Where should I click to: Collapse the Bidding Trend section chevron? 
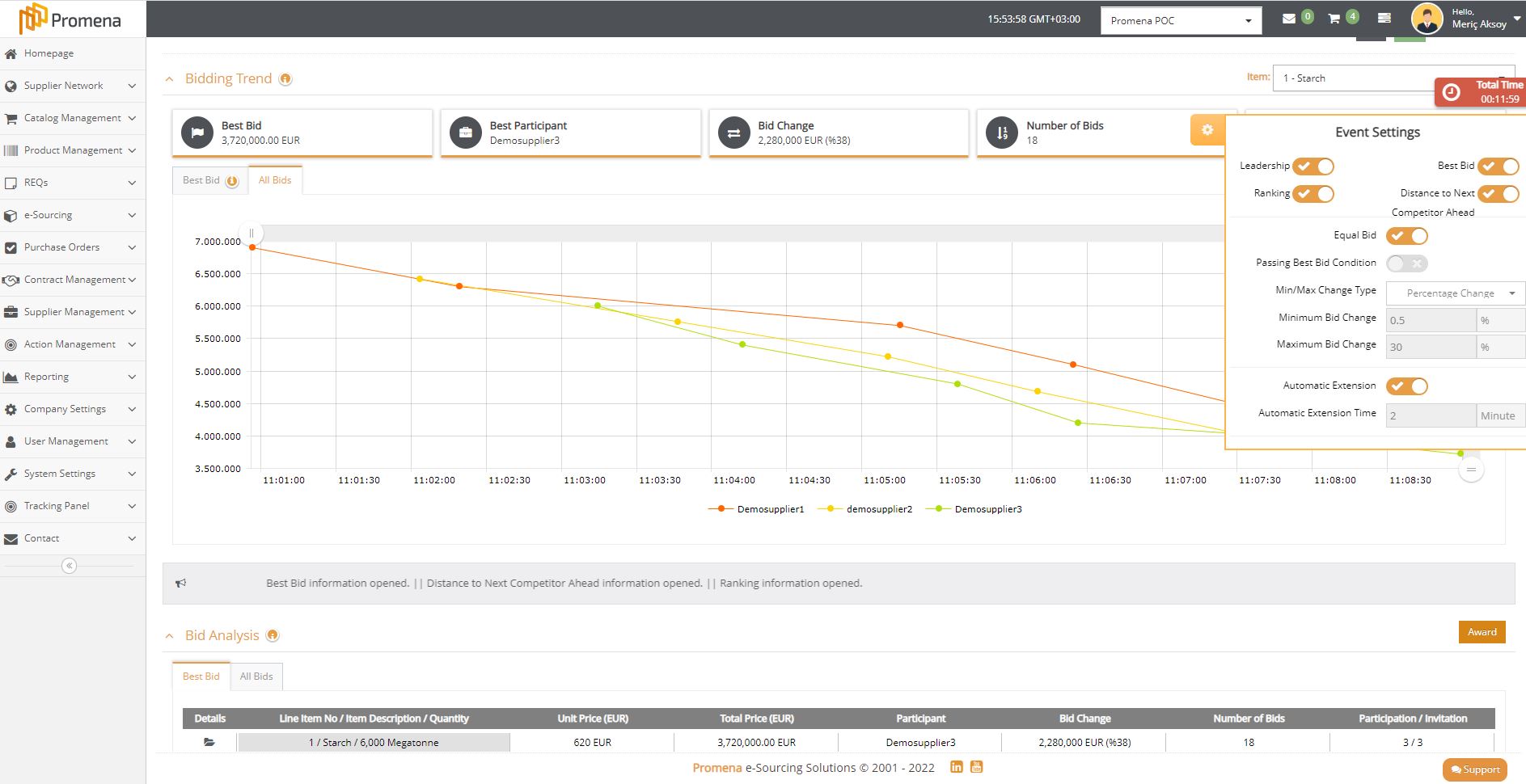(169, 79)
